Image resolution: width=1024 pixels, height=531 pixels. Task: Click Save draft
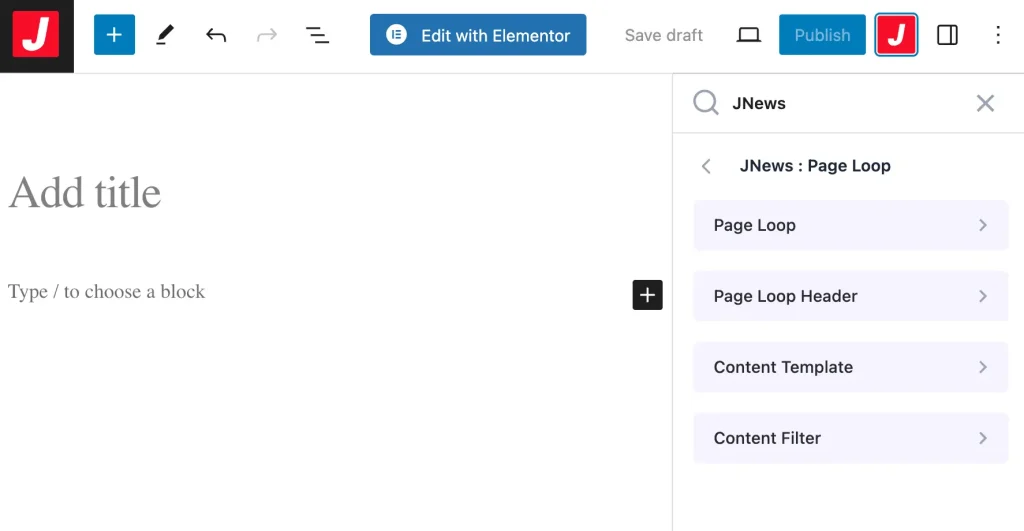[664, 35]
